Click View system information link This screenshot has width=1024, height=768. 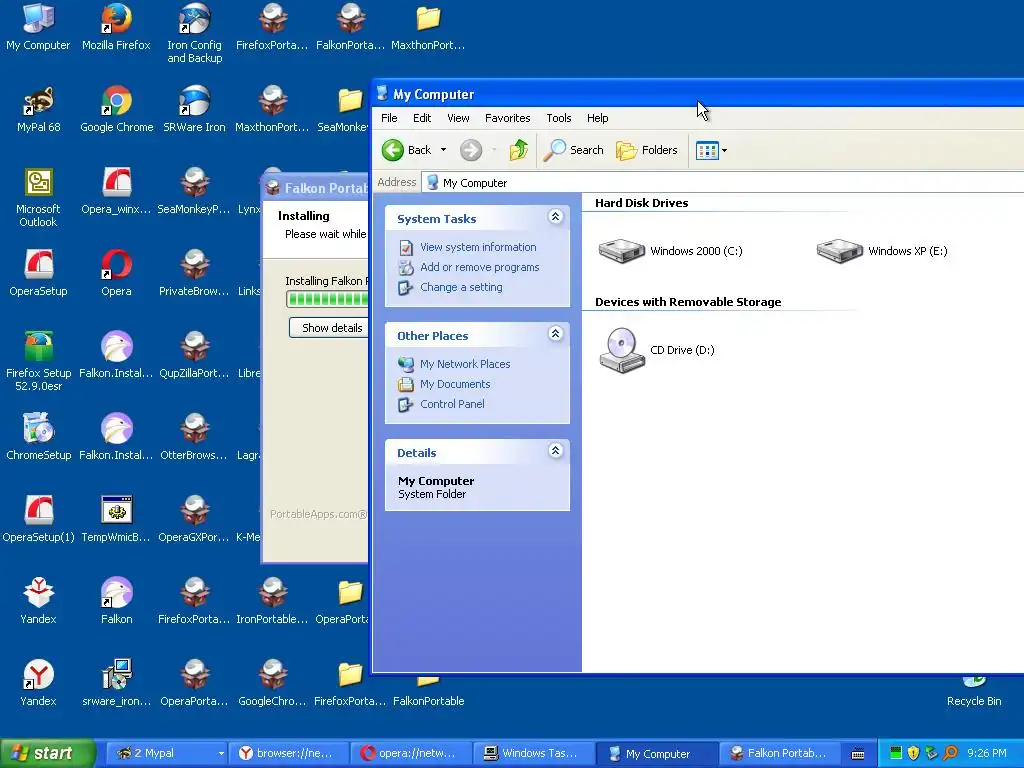[x=478, y=248]
